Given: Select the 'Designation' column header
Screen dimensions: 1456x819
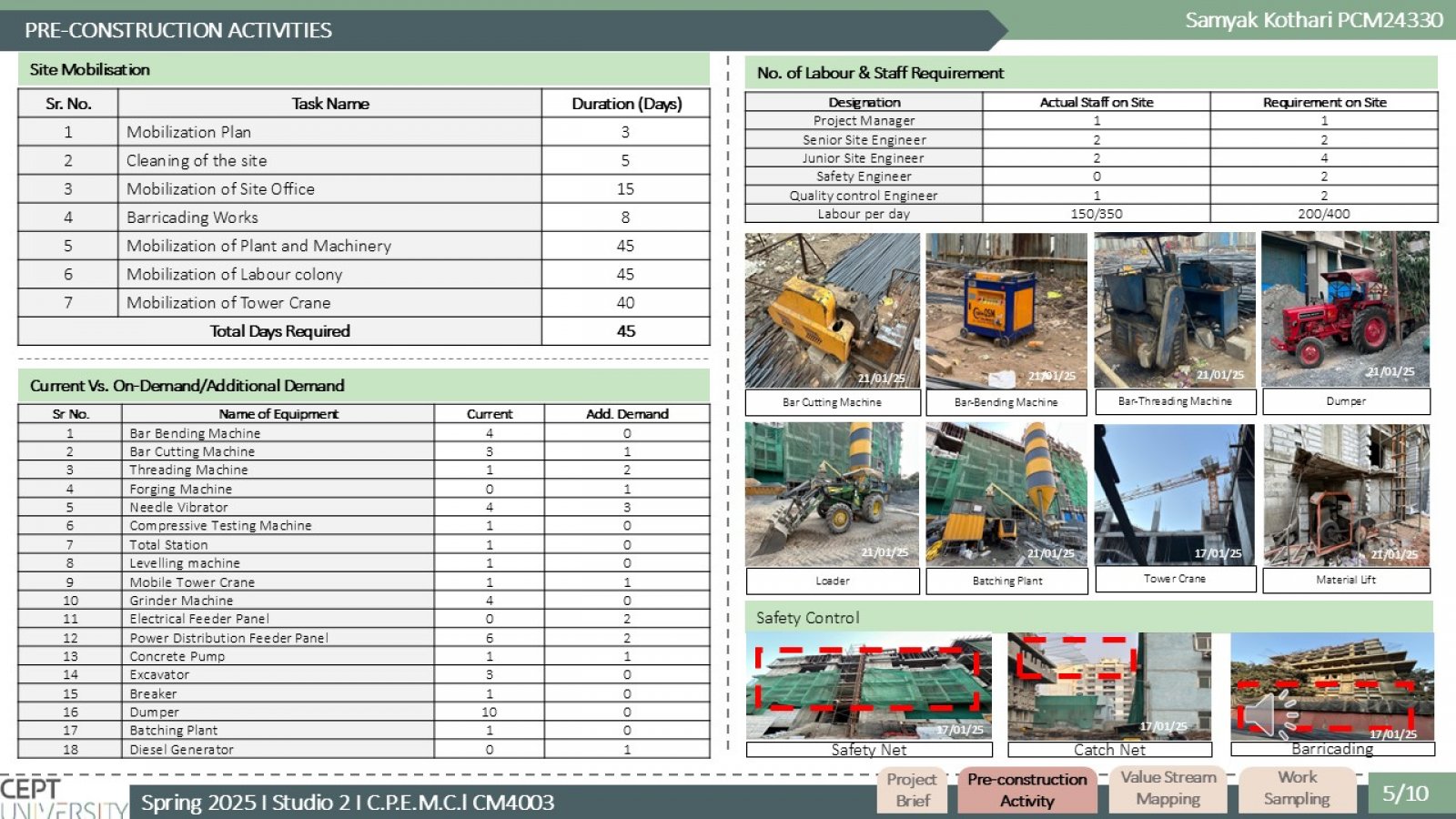Looking at the screenshot, I should point(864,102).
